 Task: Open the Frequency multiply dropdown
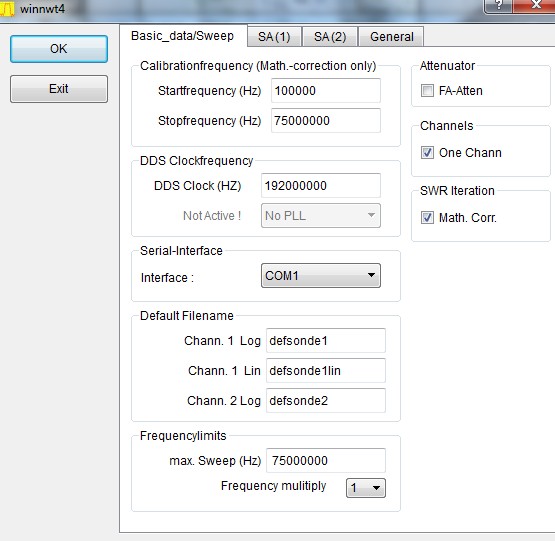366,488
